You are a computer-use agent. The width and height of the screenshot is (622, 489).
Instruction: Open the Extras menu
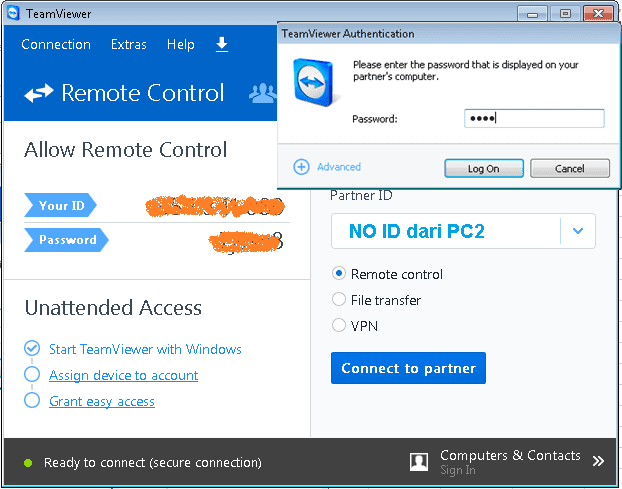[x=129, y=45]
